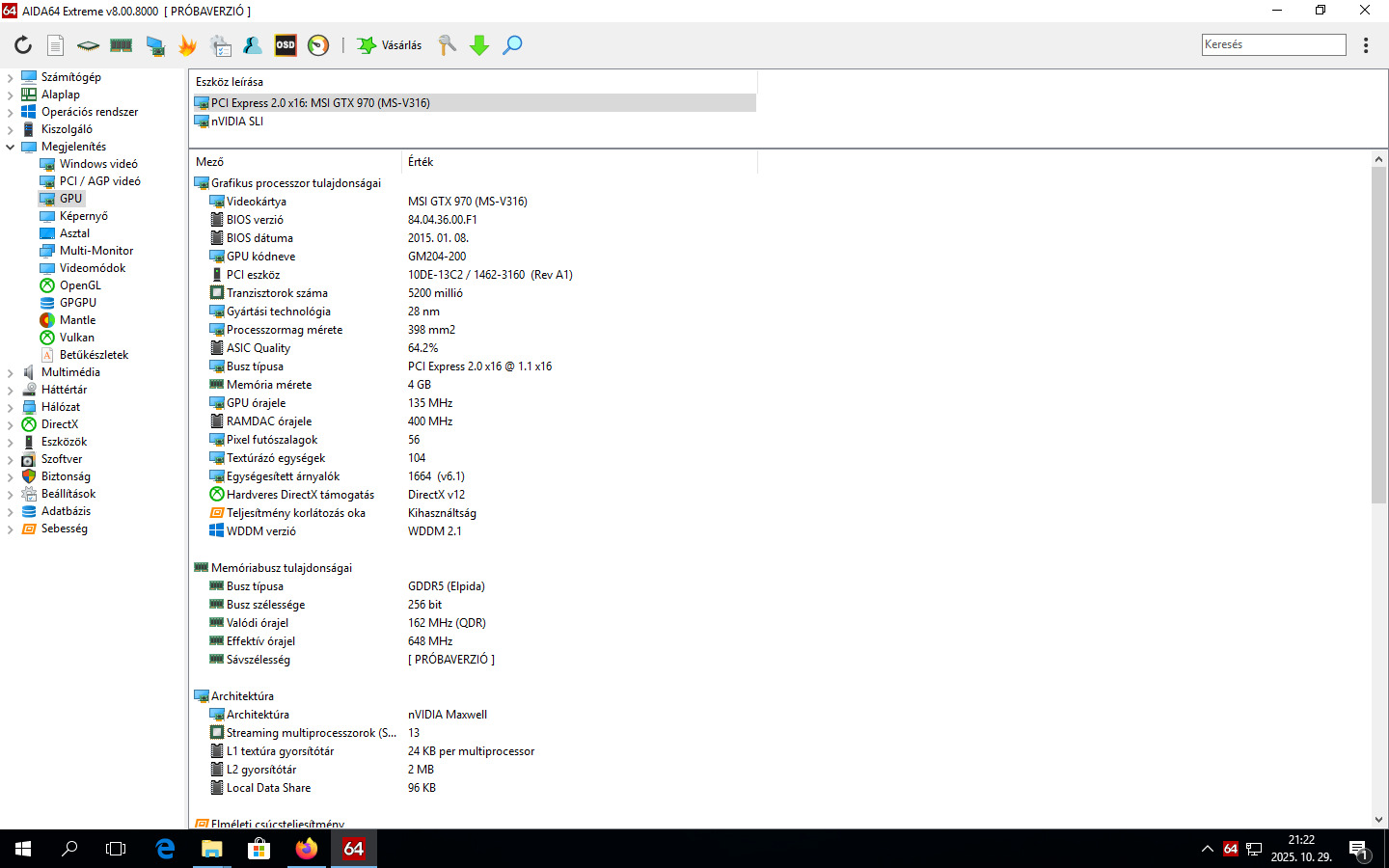Open the three-dot options menu

click(x=1366, y=45)
